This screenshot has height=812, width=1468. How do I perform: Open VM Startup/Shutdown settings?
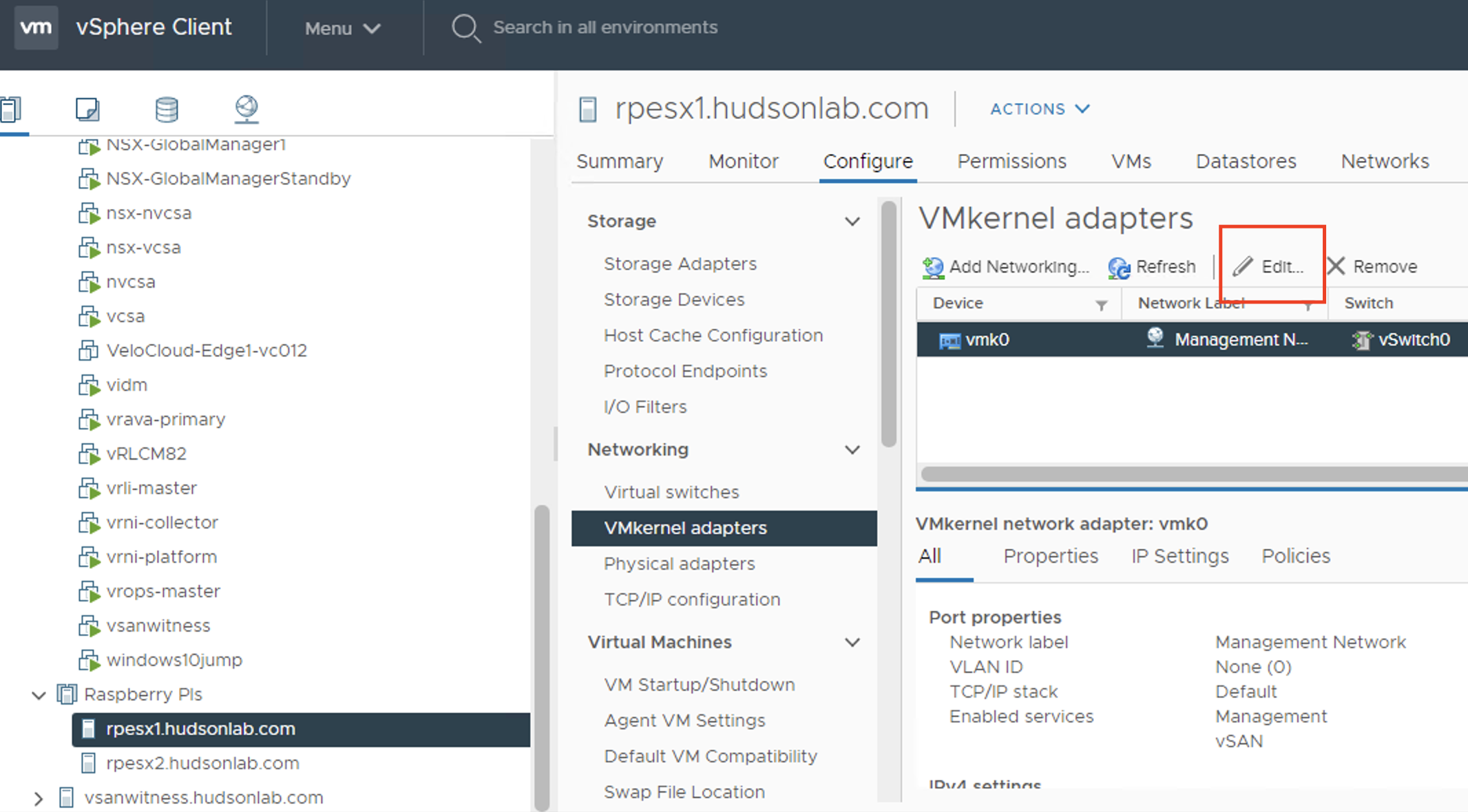(x=699, y=685)
